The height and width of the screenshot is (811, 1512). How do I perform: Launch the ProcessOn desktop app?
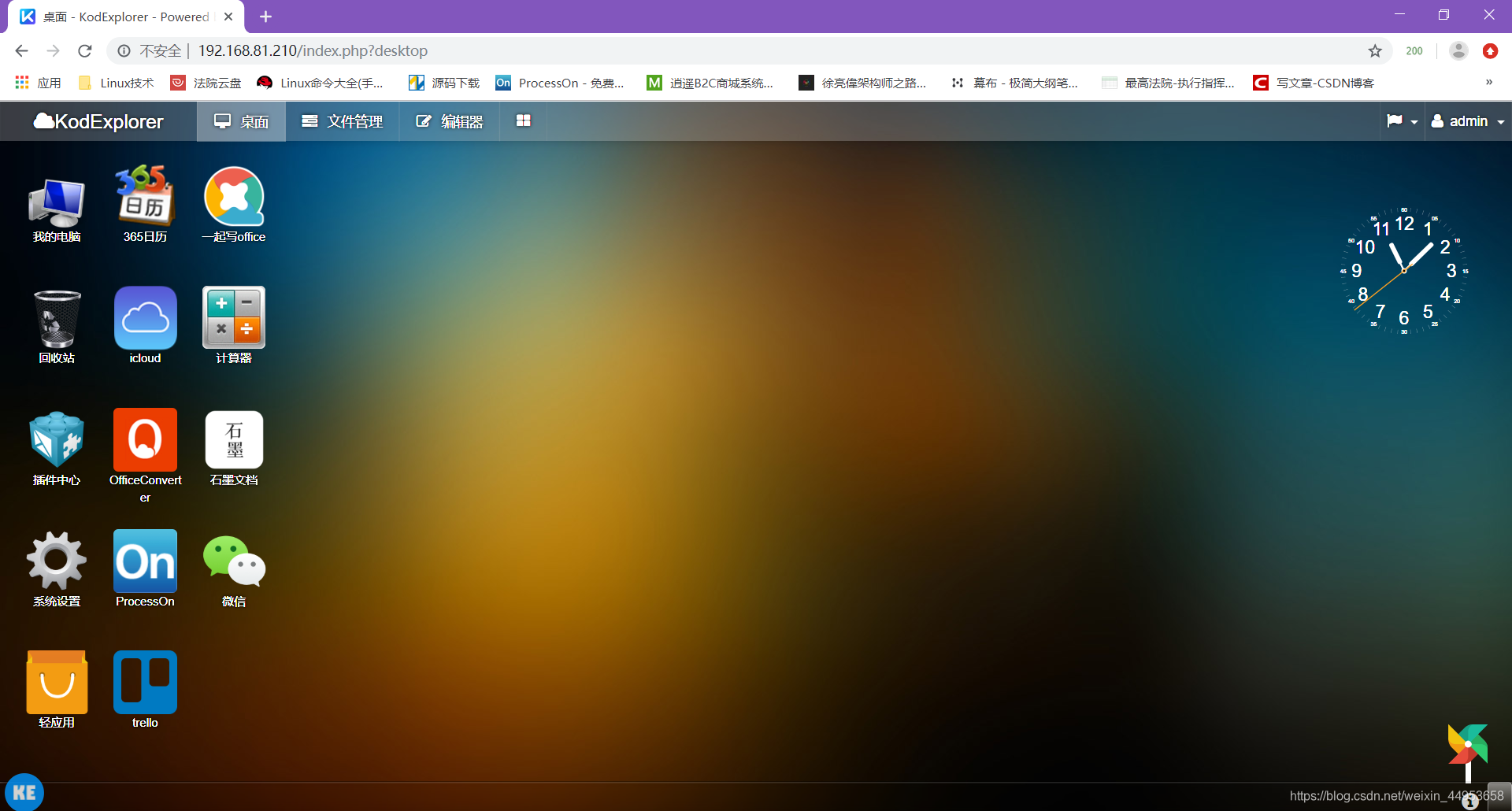click(145, 569)
